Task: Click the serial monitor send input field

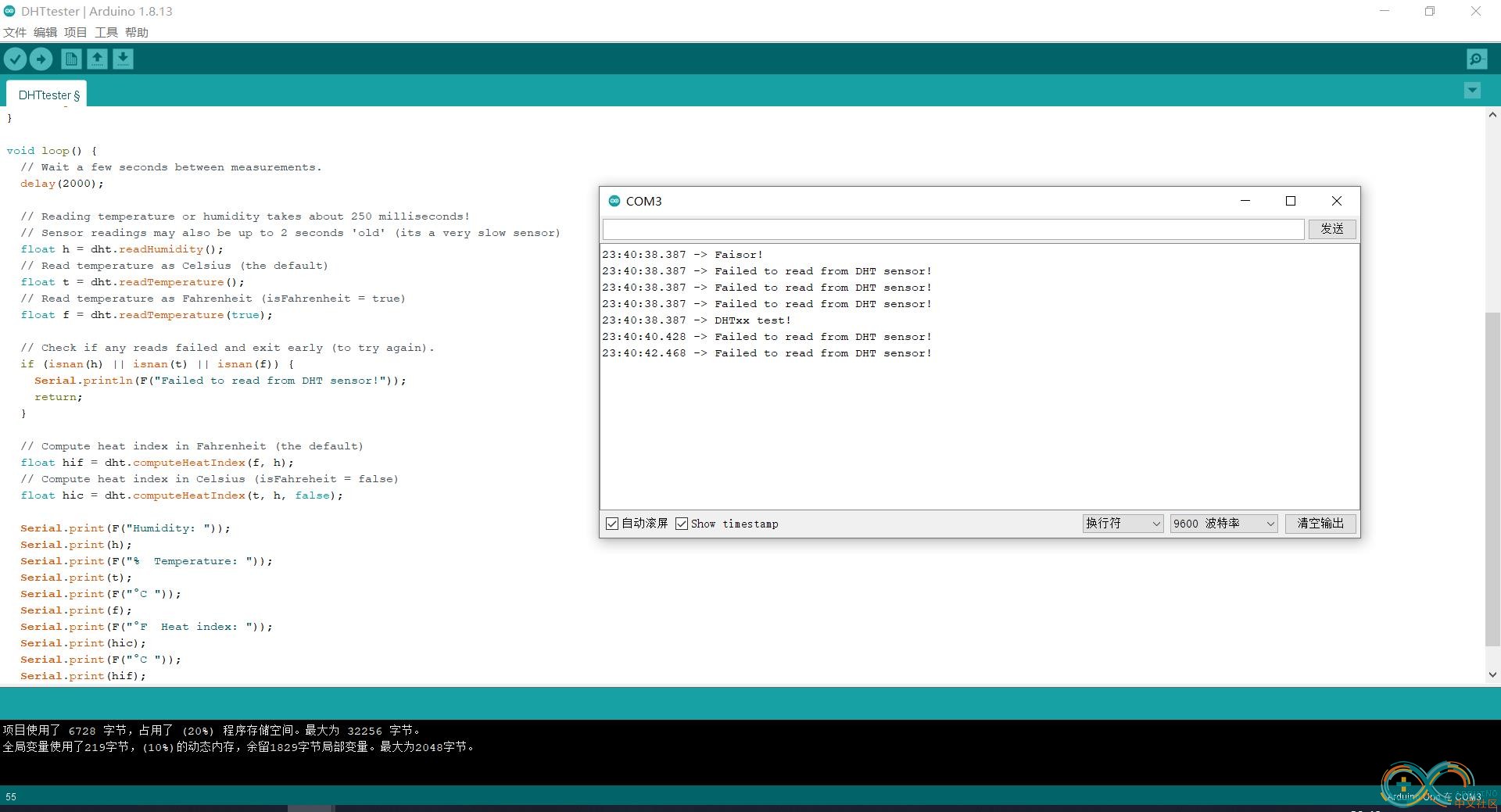Action: point(953,229)
